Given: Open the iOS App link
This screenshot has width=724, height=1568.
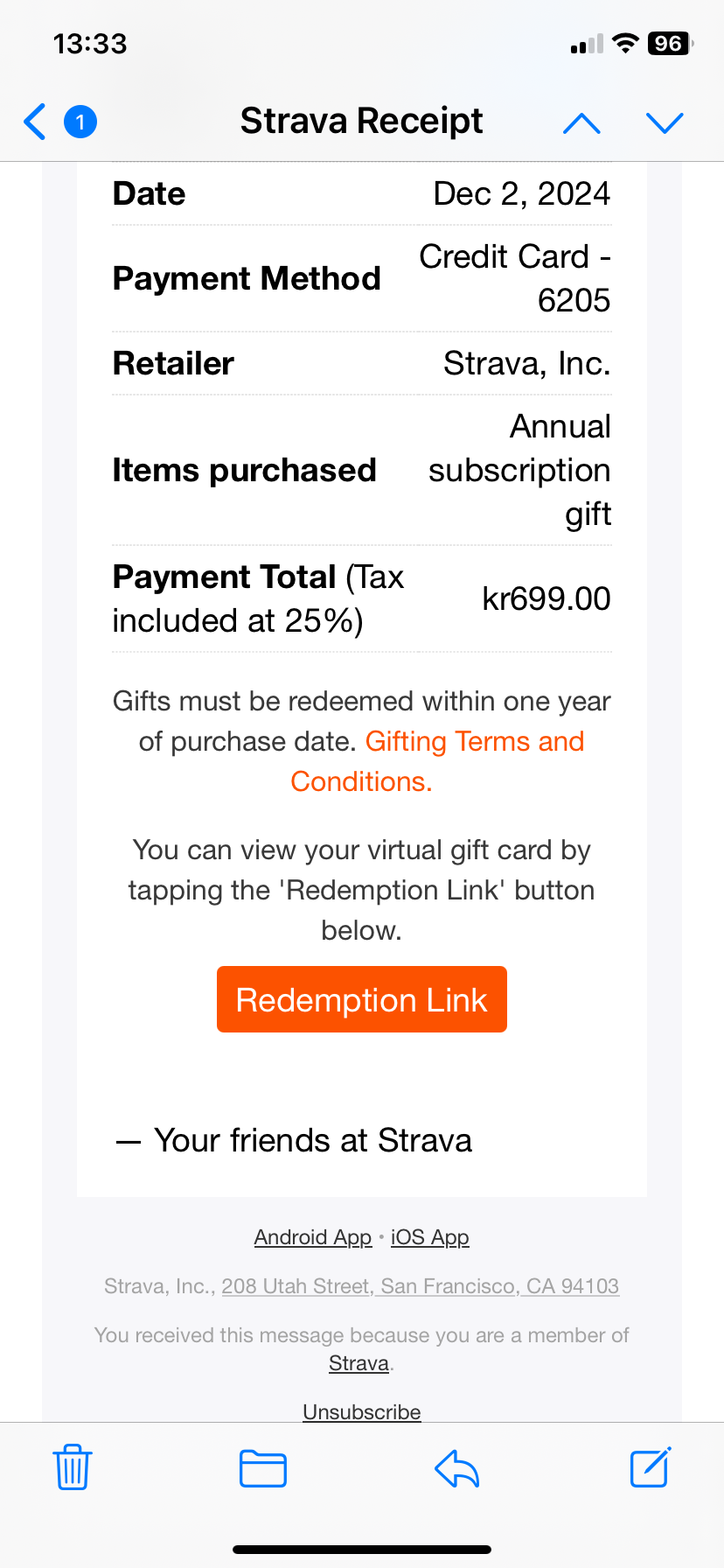Looking at the screenshot, I should point(430,1237).
